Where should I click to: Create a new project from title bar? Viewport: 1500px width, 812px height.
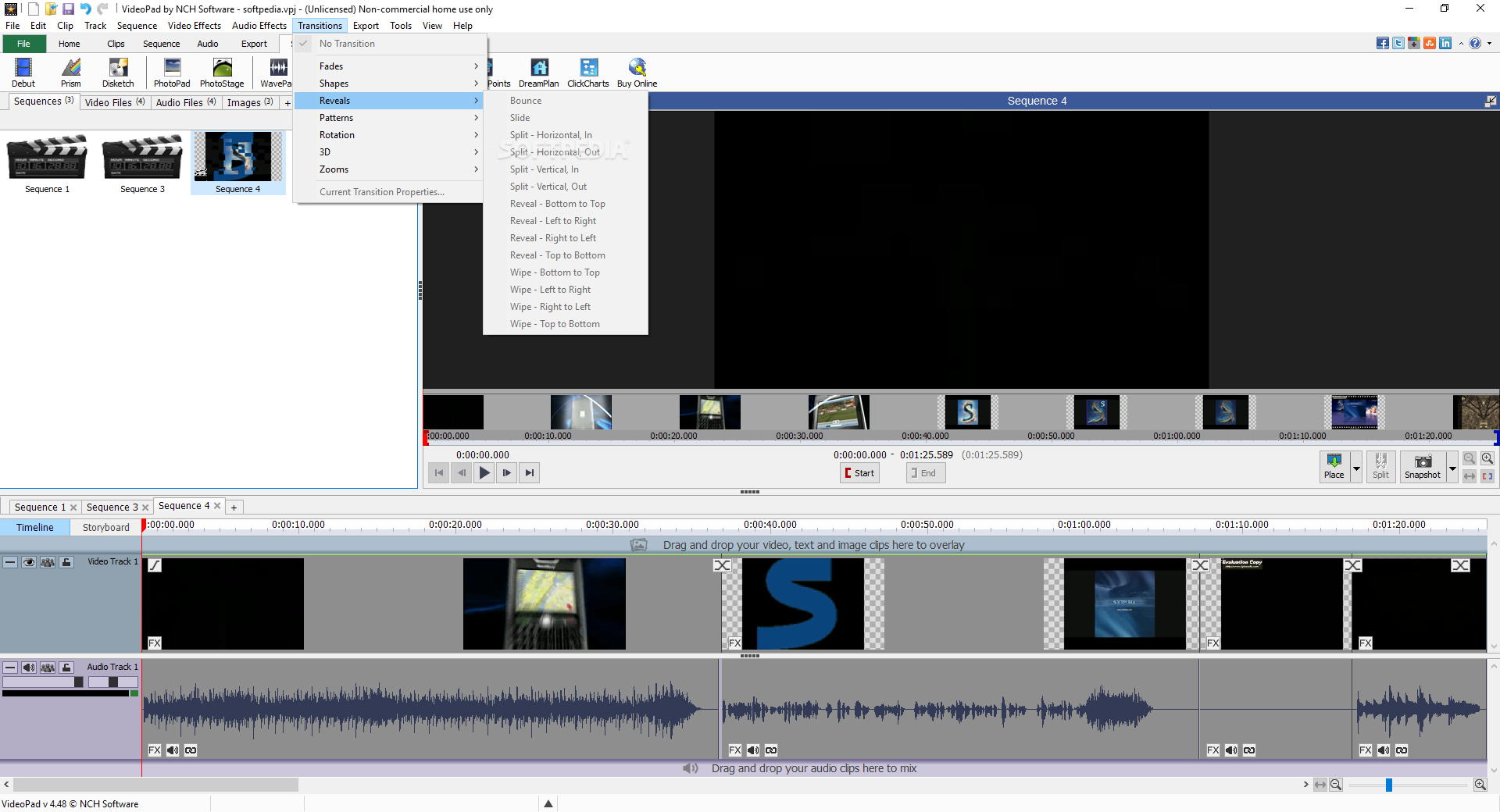pyautogui.click(x=34, y=9)
